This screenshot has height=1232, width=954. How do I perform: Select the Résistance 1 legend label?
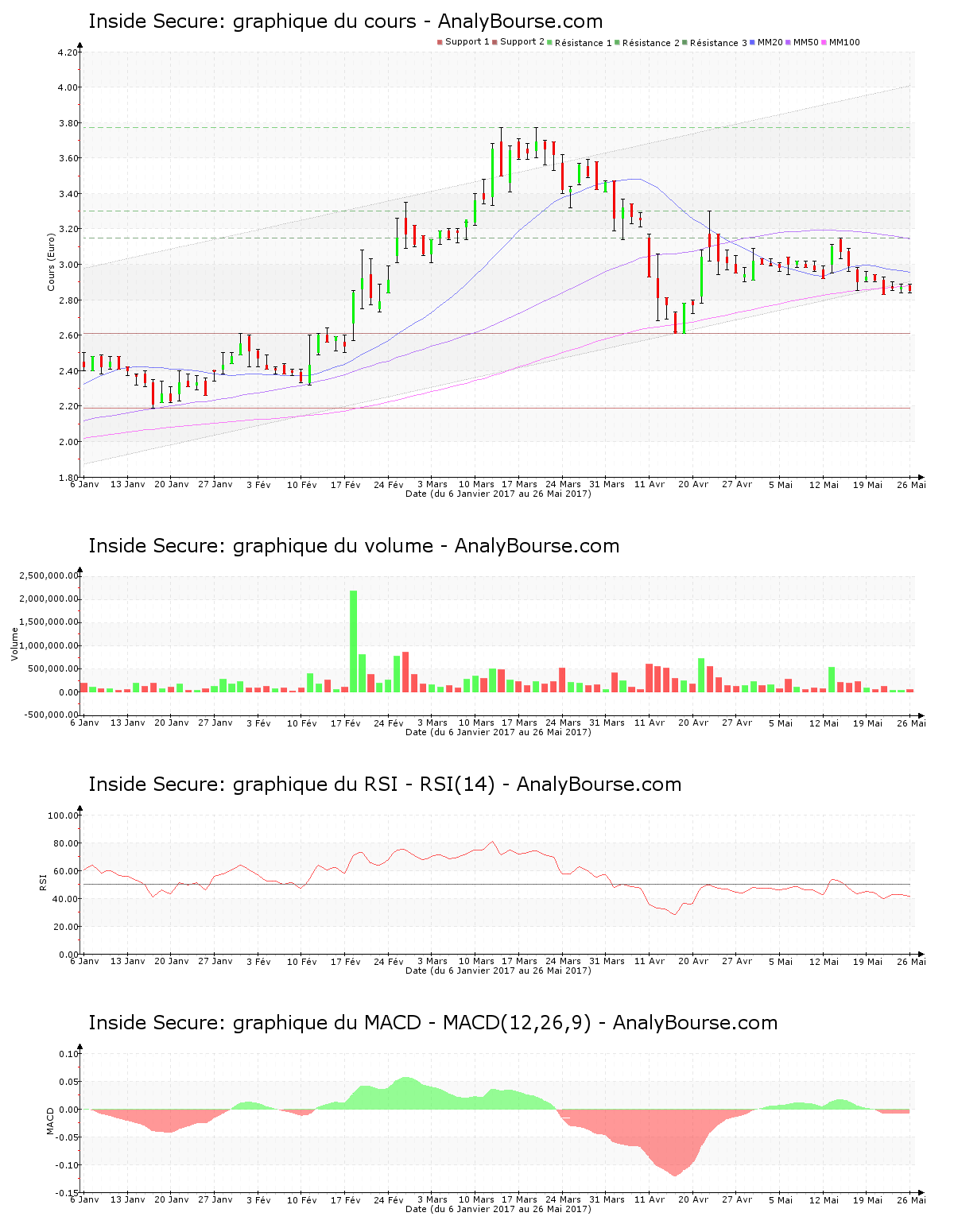tap(584, 43)
